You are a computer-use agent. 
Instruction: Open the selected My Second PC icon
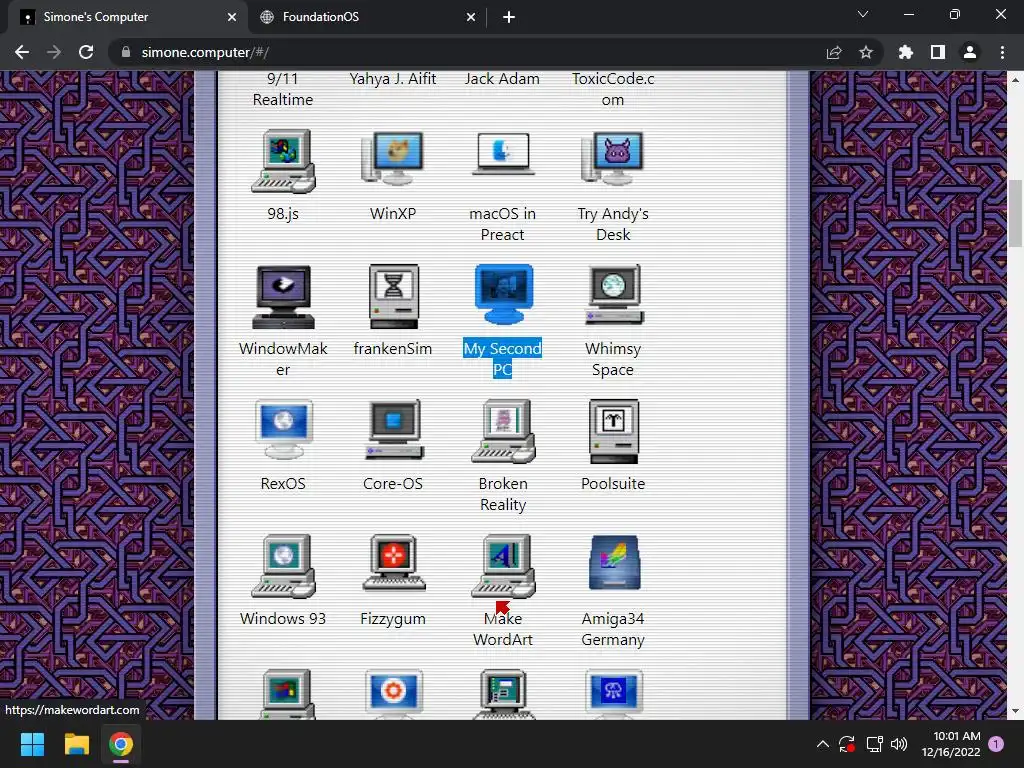point(503,295)
